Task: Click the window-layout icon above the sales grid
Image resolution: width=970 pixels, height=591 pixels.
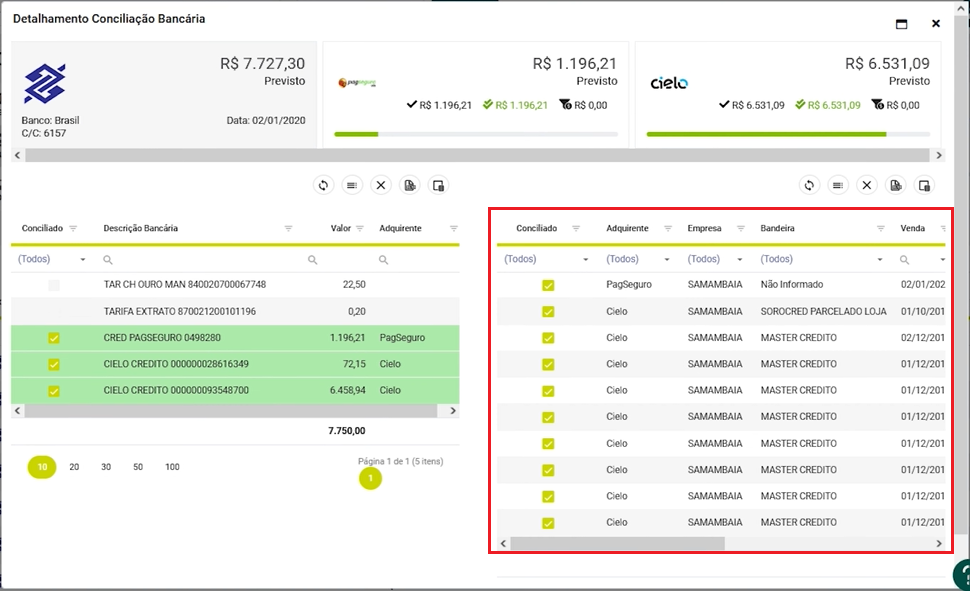Action: 925,185
